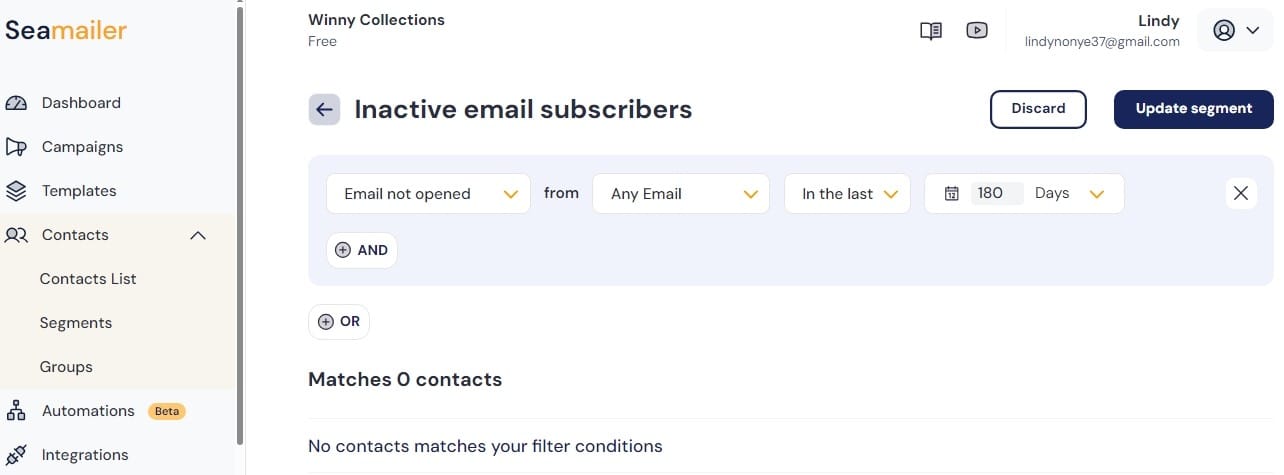
Task: Go to Contacts List
Action: pos(88,279)
